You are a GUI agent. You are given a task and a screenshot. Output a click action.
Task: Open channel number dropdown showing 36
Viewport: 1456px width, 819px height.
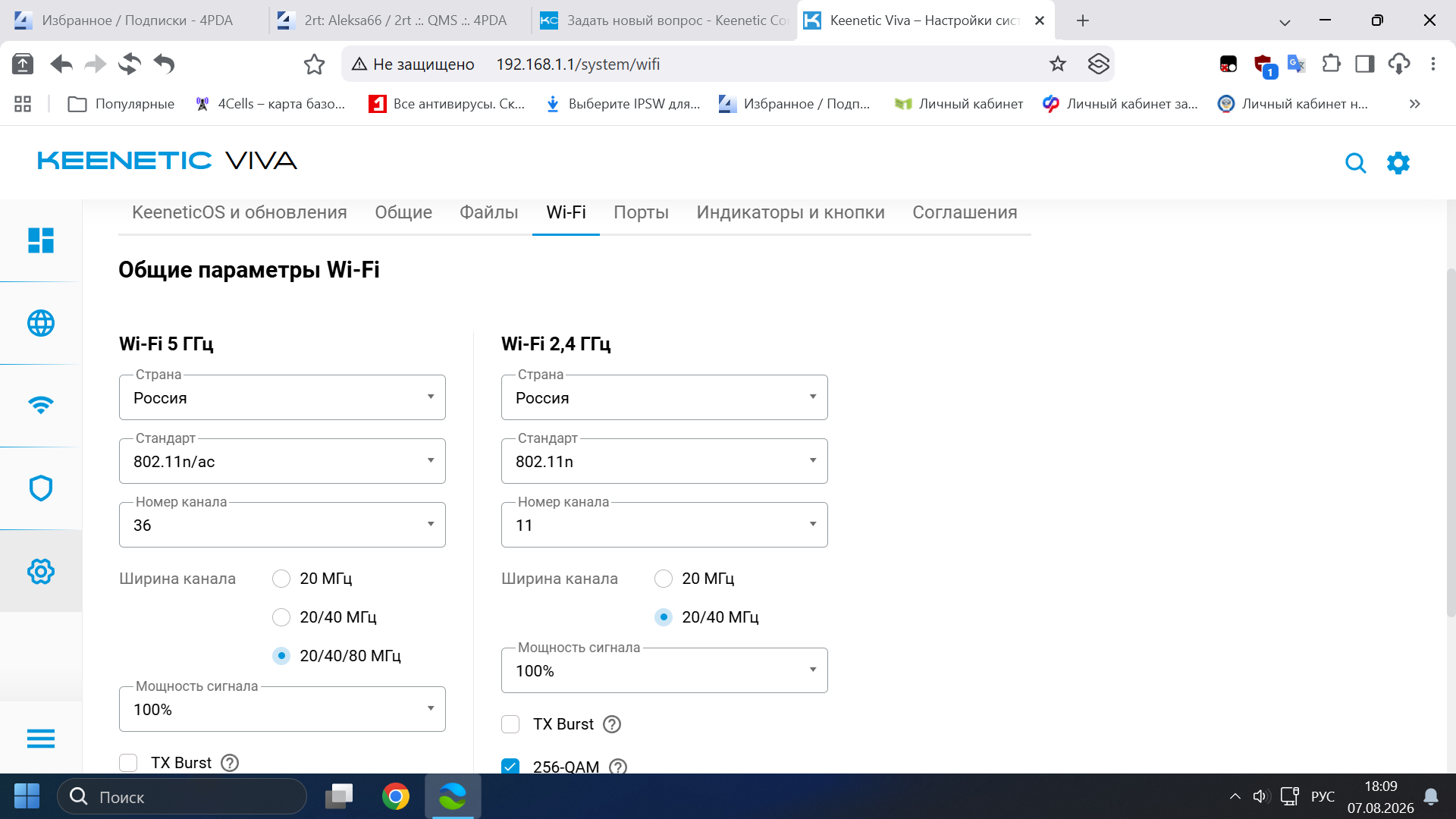point(282,525)
